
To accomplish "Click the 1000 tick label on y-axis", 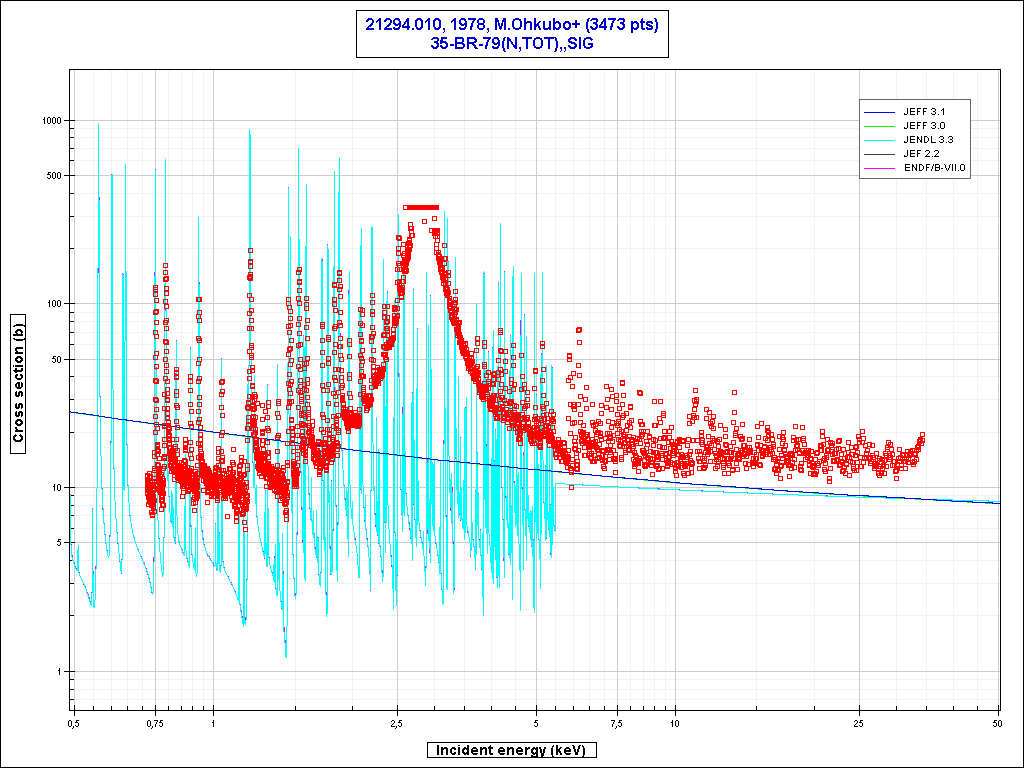I will [51, 120].
